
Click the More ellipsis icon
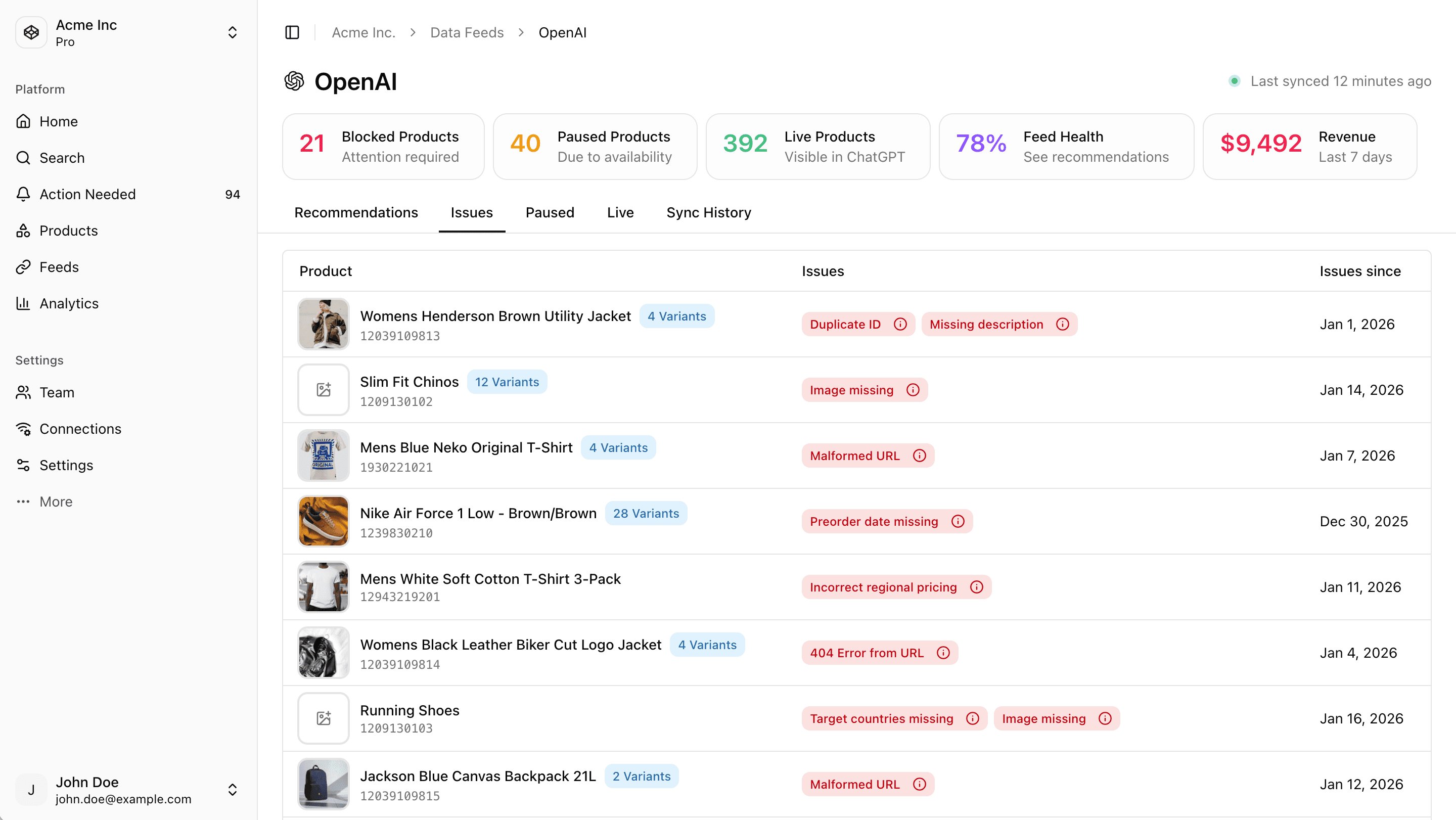(x=23, y=502)
